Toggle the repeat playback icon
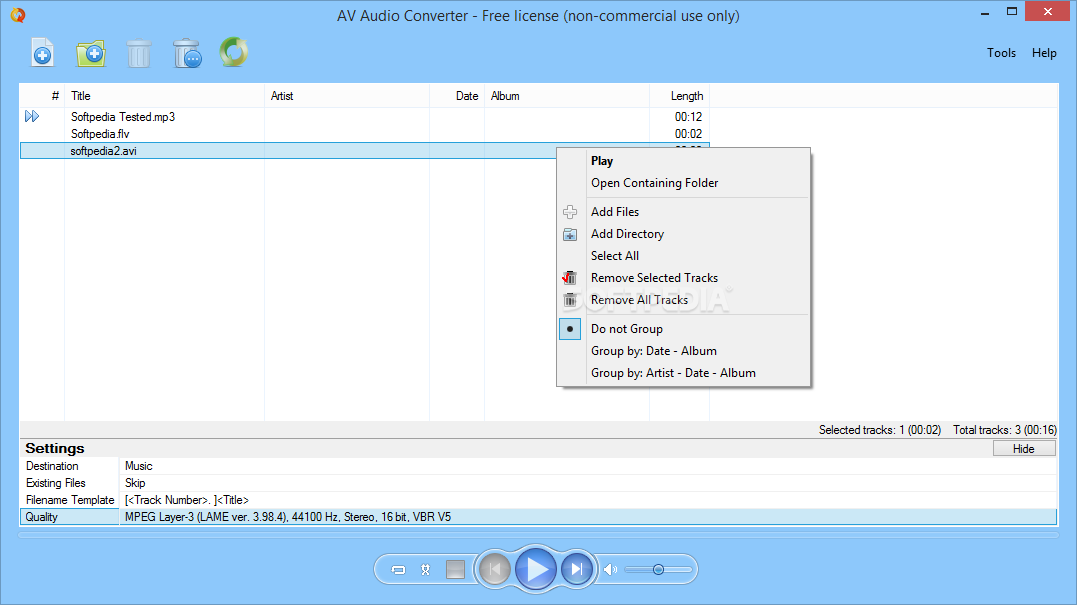 (x=398, y=569)
